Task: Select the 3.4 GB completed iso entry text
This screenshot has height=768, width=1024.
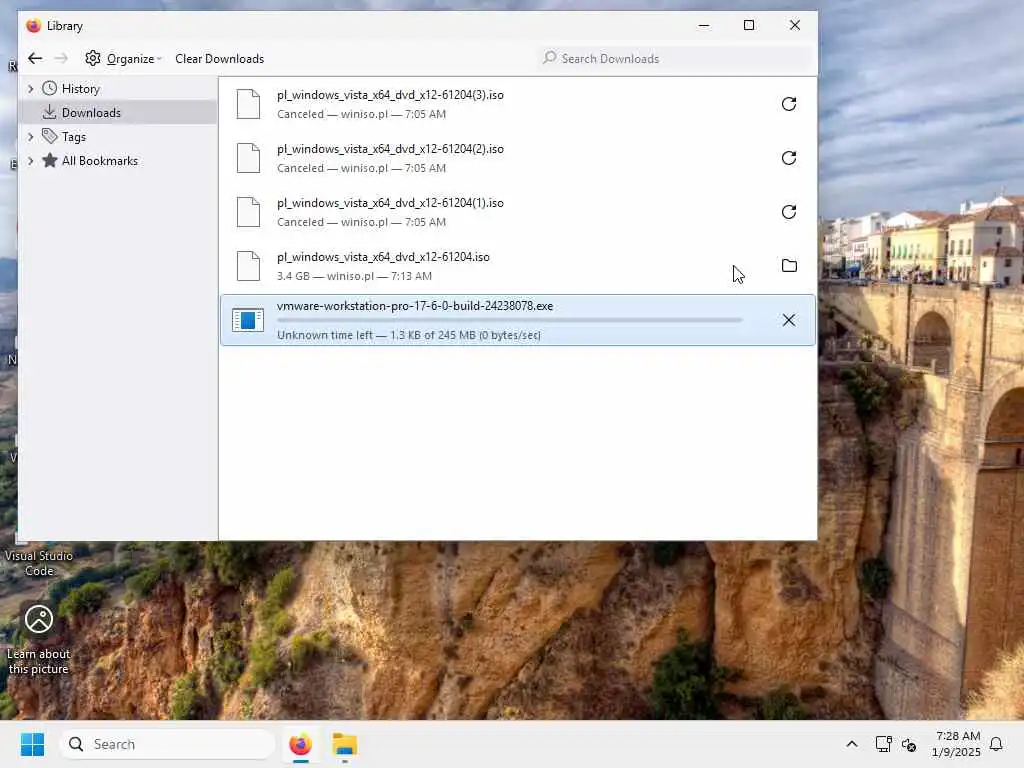Action: pyautogui.click(x=354, y=276)
